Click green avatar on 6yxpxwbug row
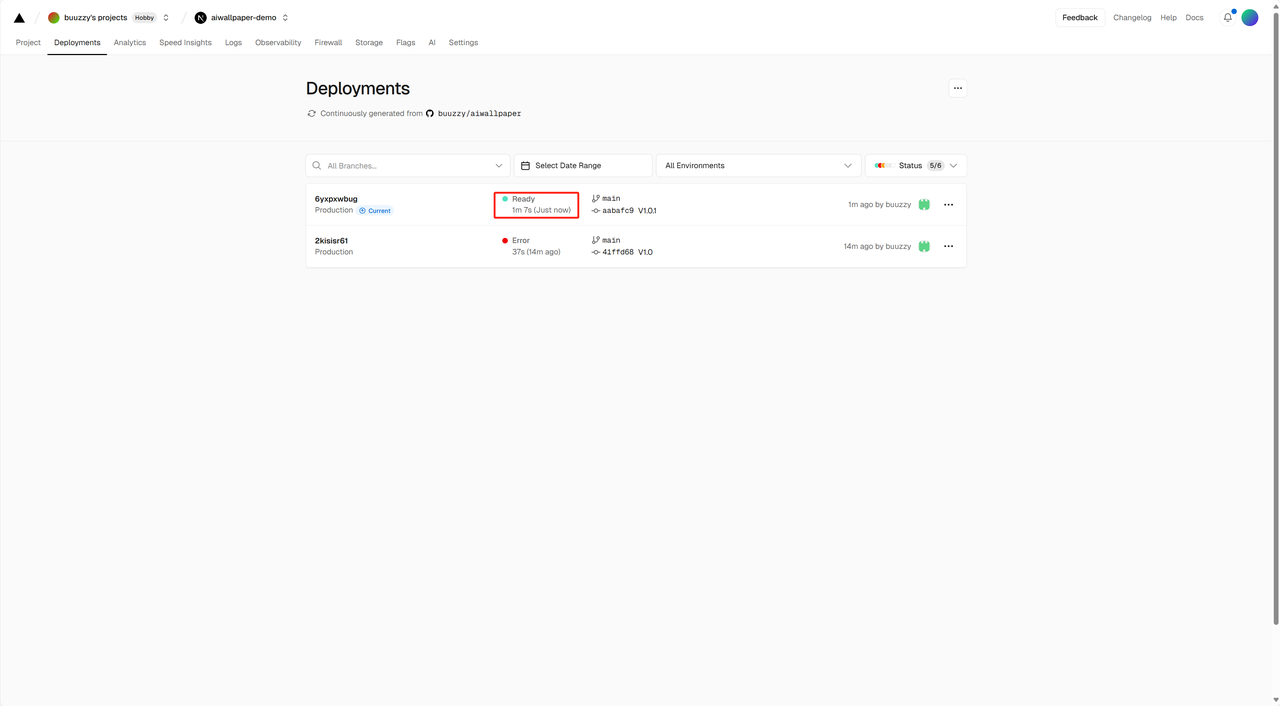The width and height of the screenshot is (1280, 706). (924, 205)
